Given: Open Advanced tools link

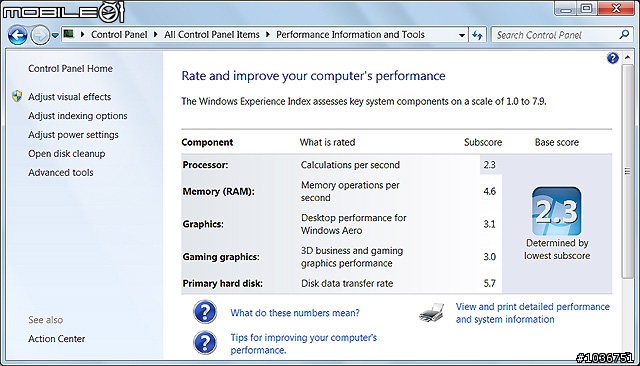Looking at the screenshot, I should 60,173.
